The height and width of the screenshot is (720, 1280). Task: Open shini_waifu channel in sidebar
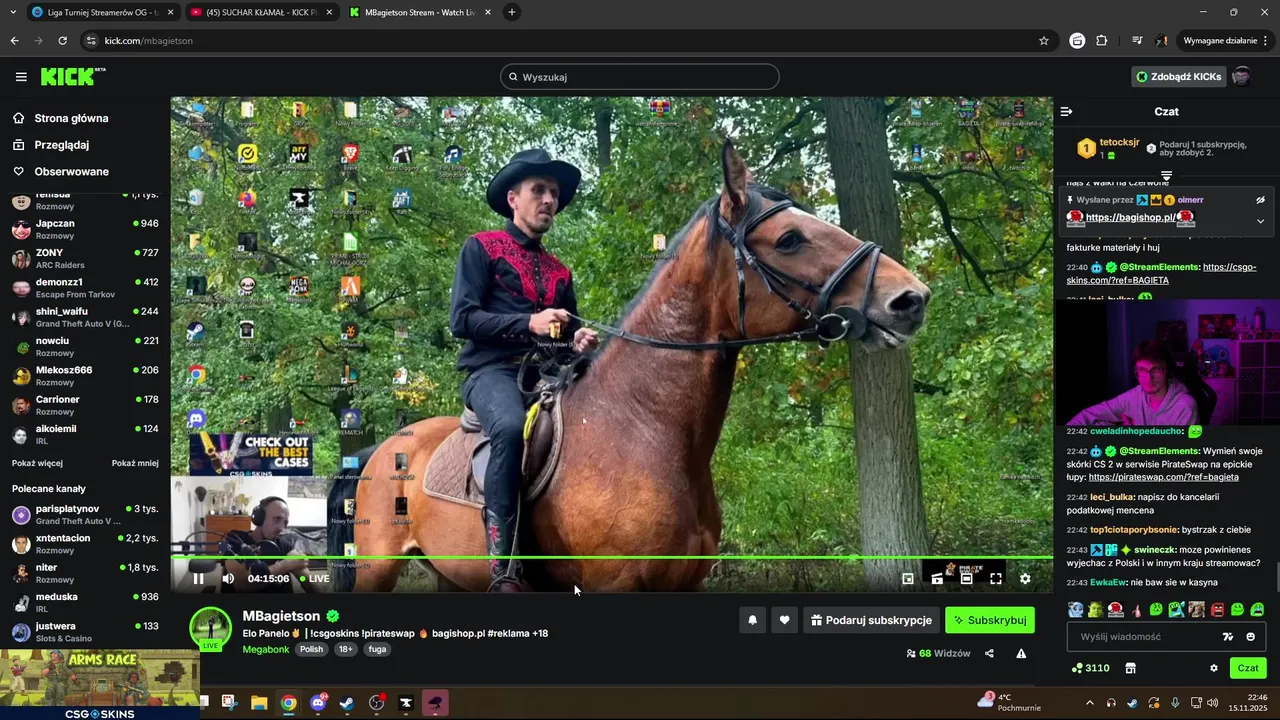pos(85,317)
